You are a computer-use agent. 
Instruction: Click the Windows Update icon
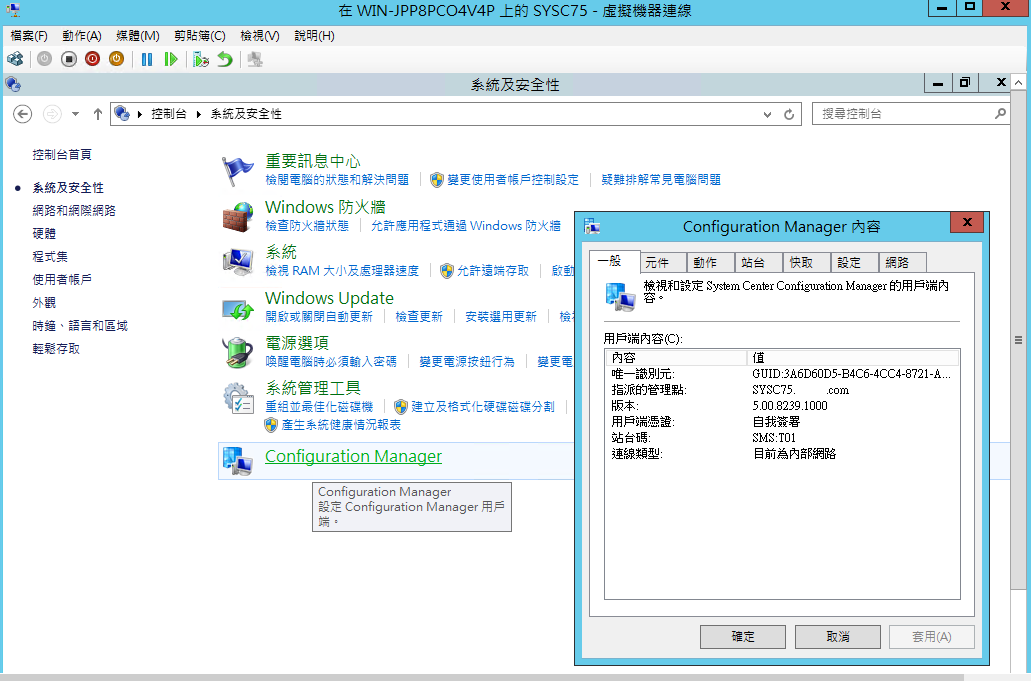tap(237, 308)
